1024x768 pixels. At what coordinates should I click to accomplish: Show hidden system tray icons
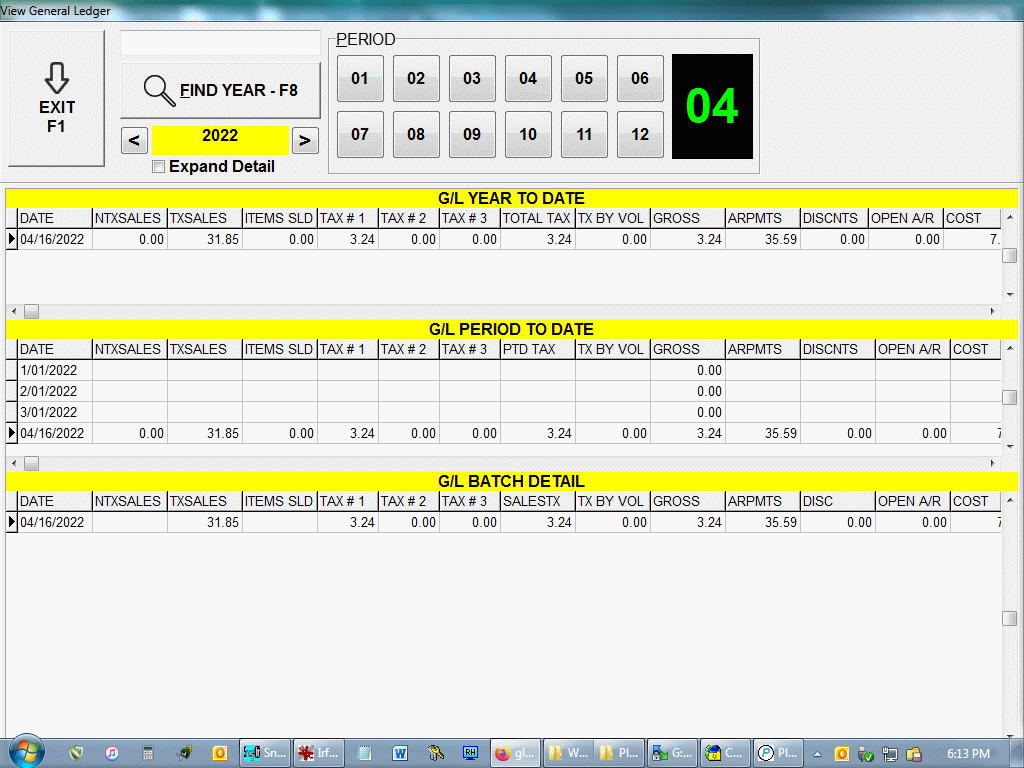[x=817, y=753]
